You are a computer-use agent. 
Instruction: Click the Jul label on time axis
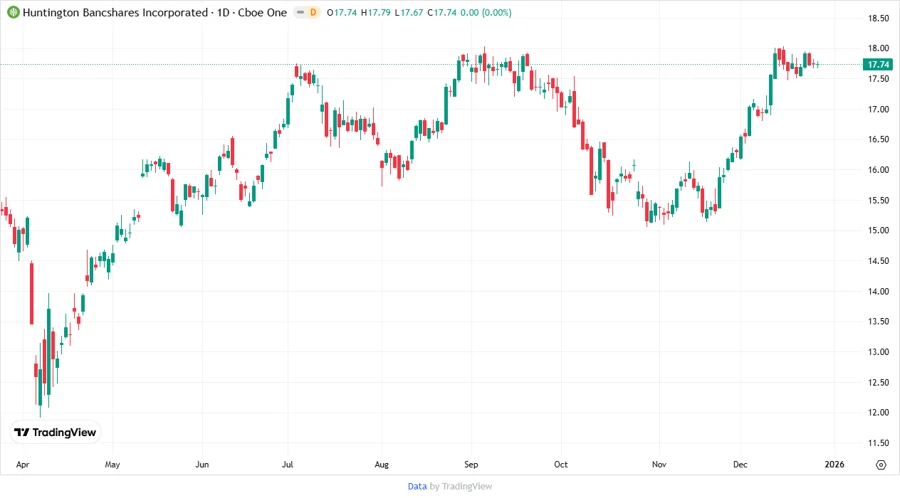coord(288,464)
